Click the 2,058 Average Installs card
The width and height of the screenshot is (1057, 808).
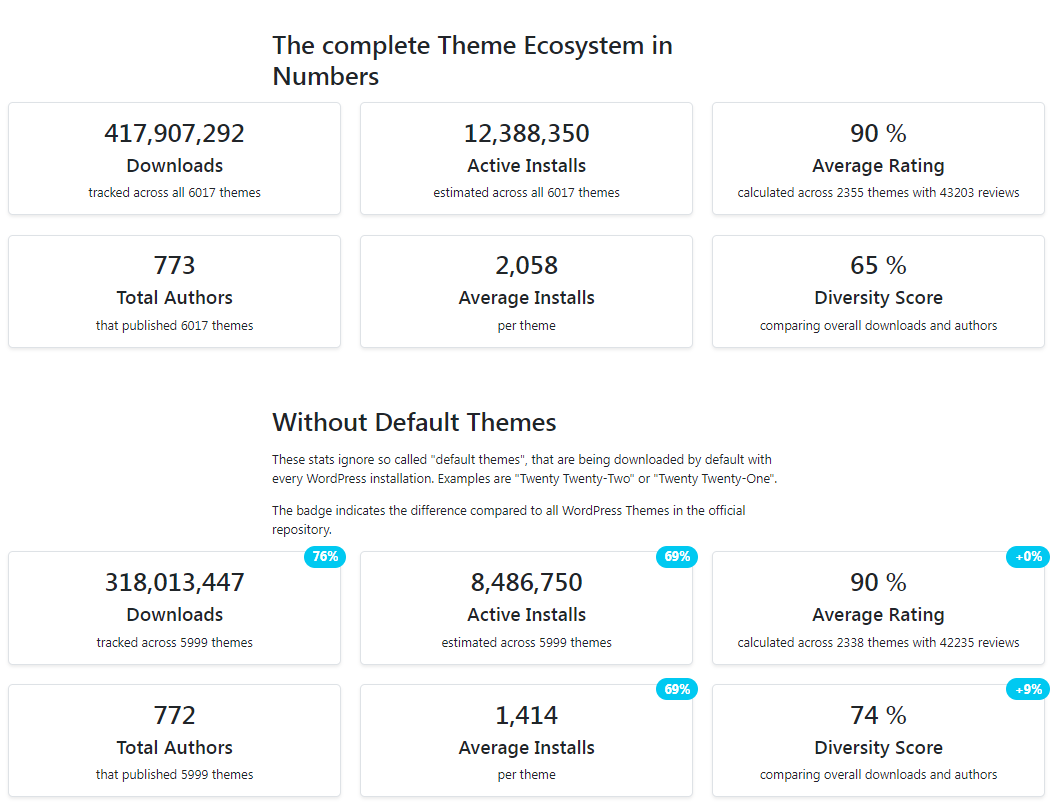526,291
